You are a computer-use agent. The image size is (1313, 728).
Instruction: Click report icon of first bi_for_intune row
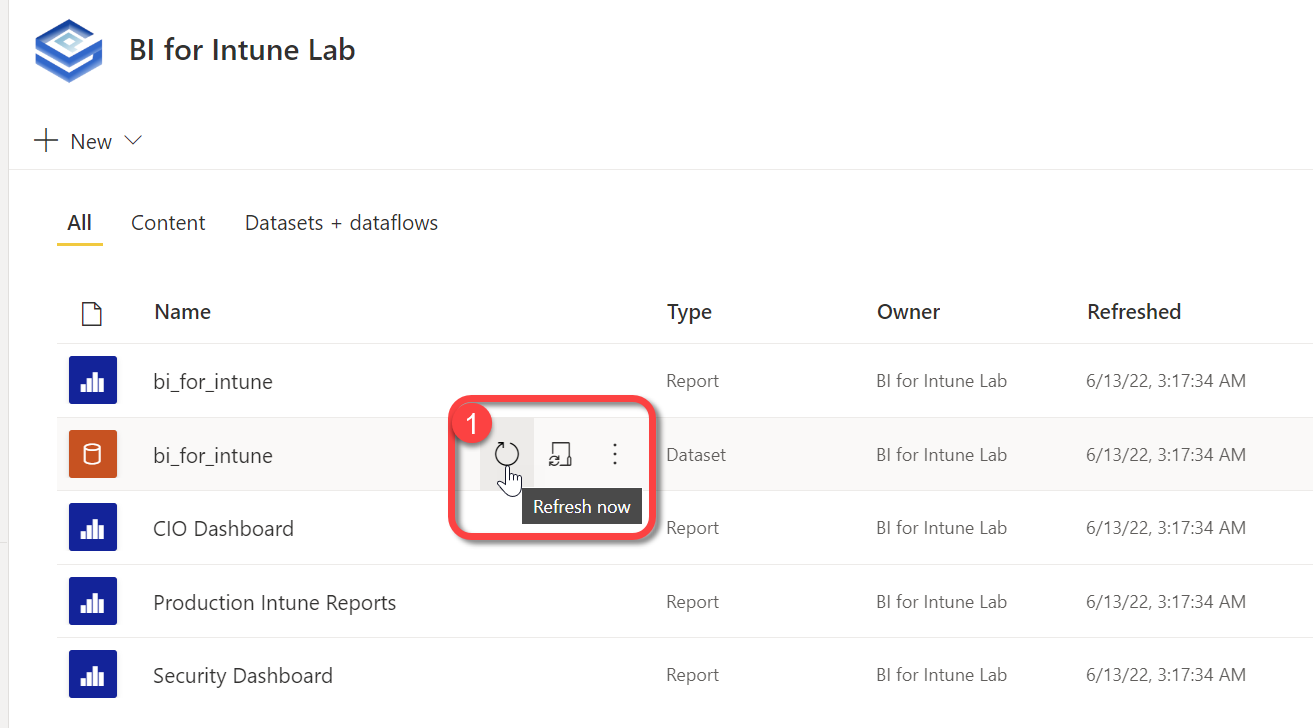pos(93,381)
